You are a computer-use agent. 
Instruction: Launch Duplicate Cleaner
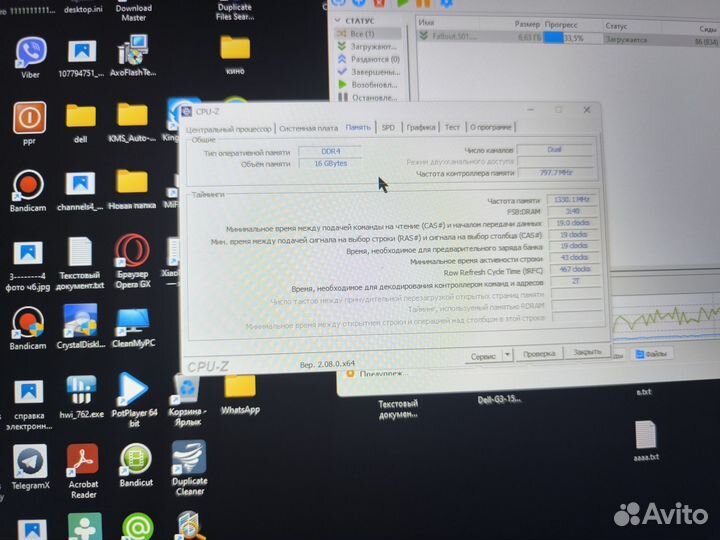point(189,467)
